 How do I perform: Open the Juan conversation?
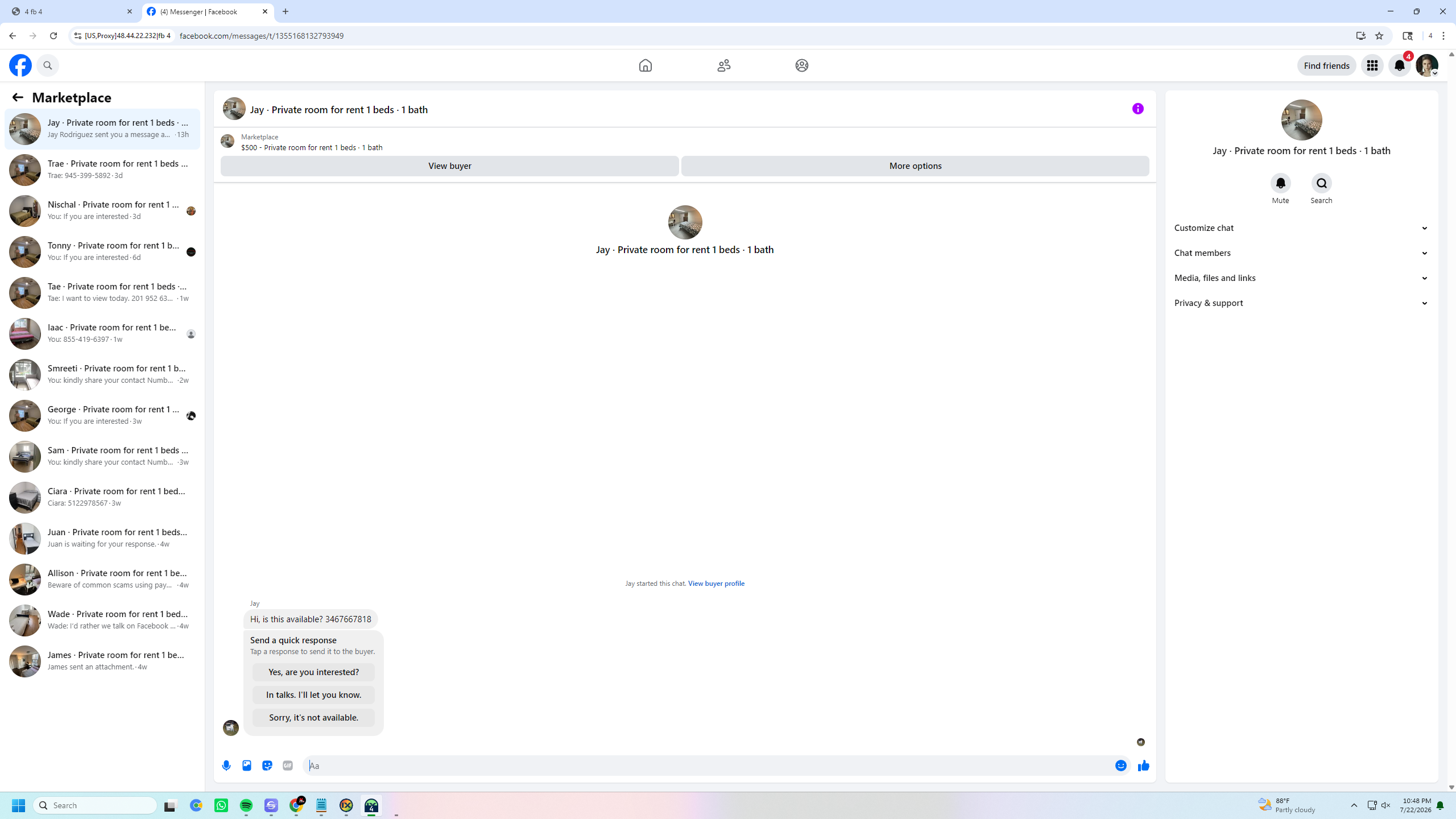(x=102, y=539)
